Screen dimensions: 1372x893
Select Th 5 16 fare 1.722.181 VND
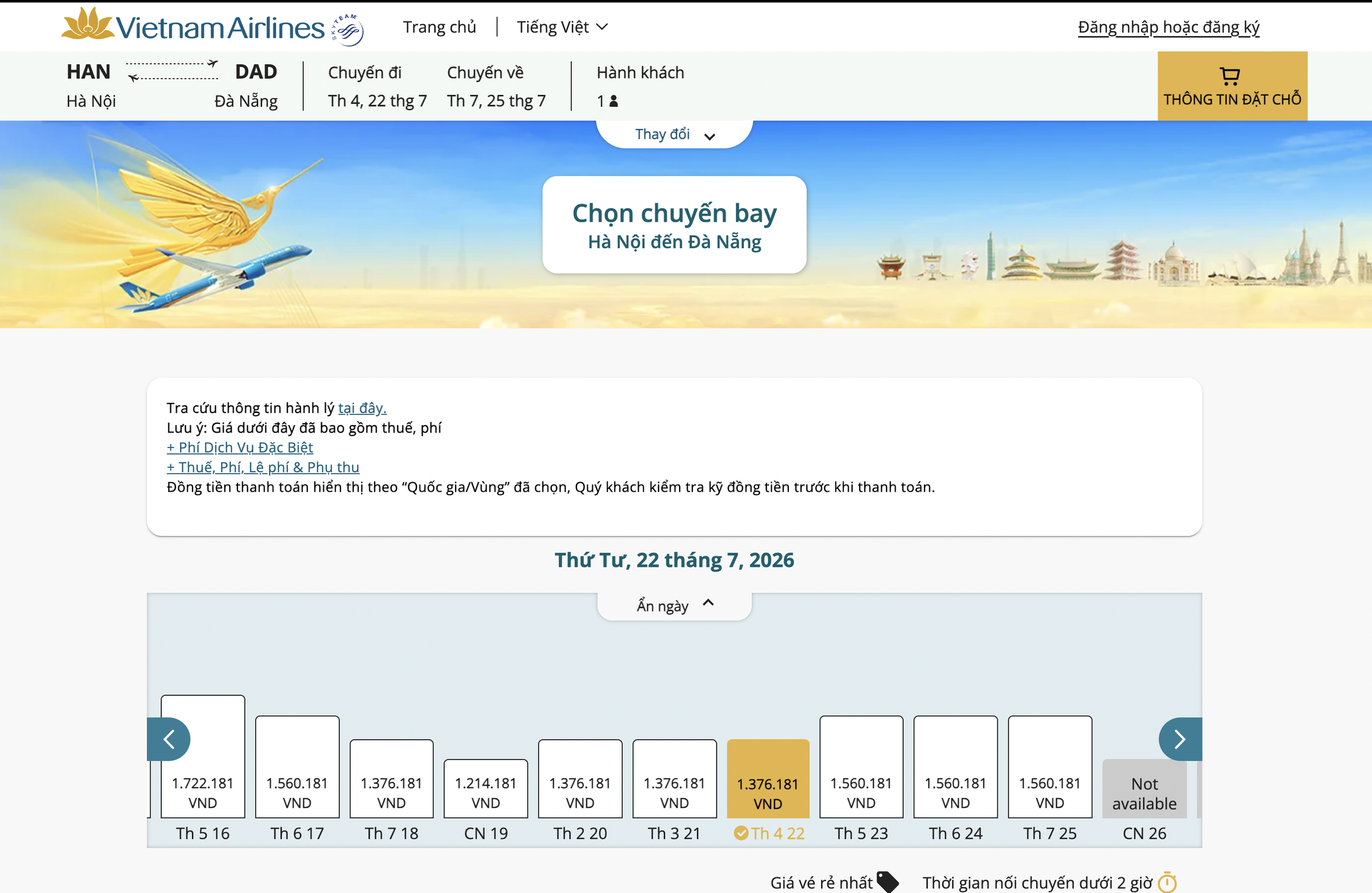[203, 756]
